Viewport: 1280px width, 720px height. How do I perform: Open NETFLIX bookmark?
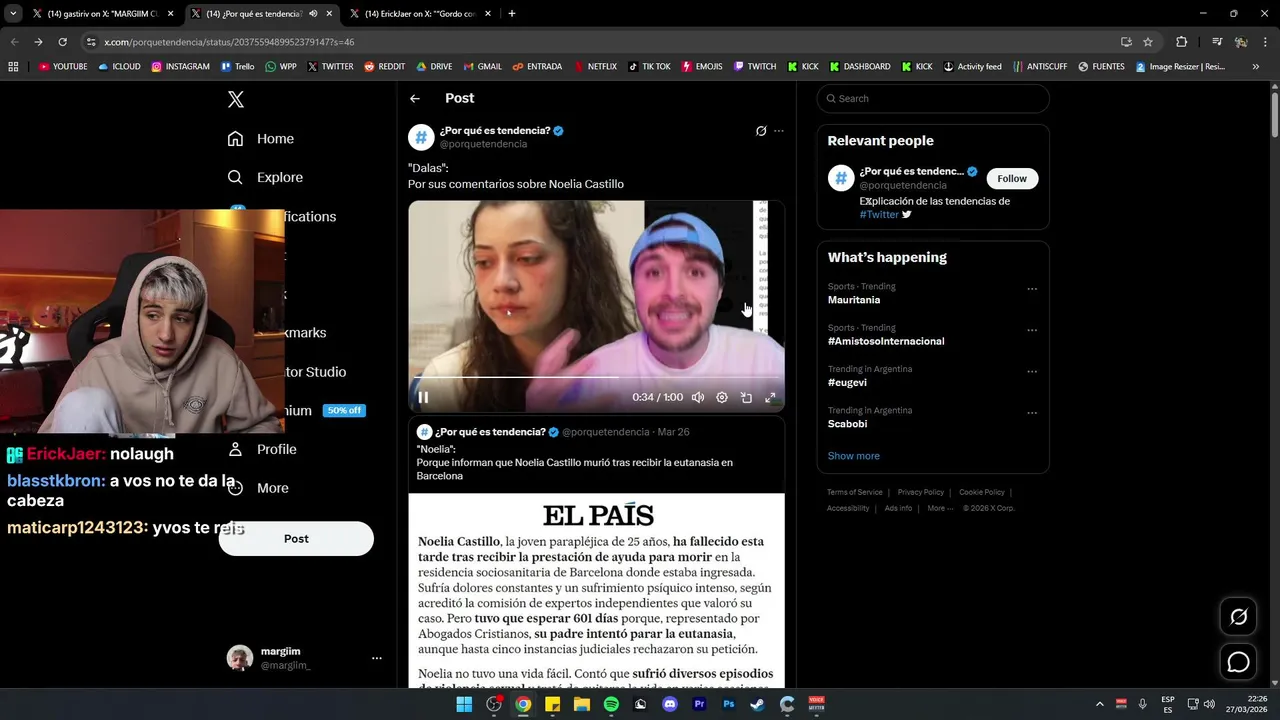[595, 67]
